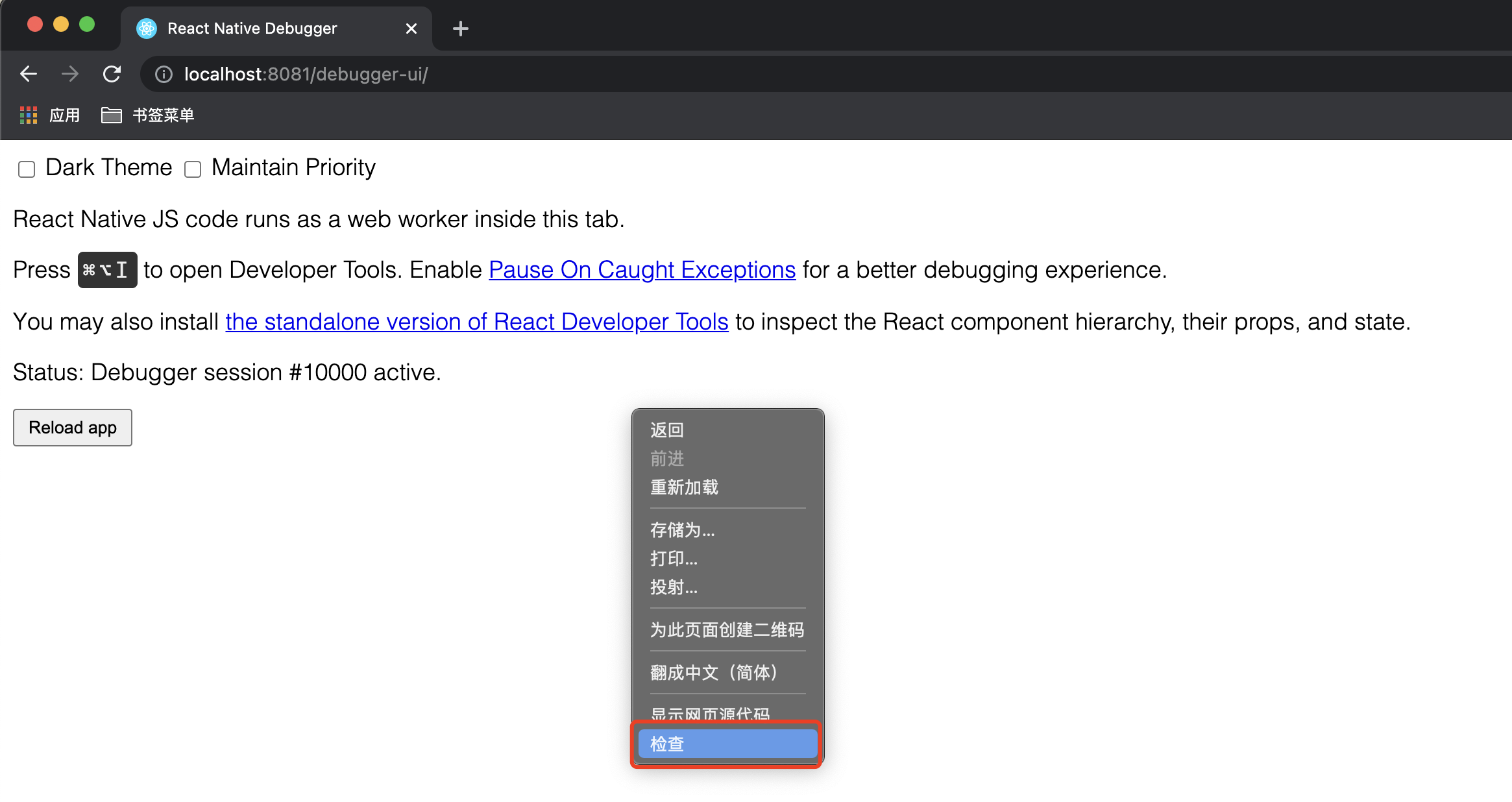Close the React Native Debugger tab
This screenshot has width=1512, height=802.
pos(411,29)
